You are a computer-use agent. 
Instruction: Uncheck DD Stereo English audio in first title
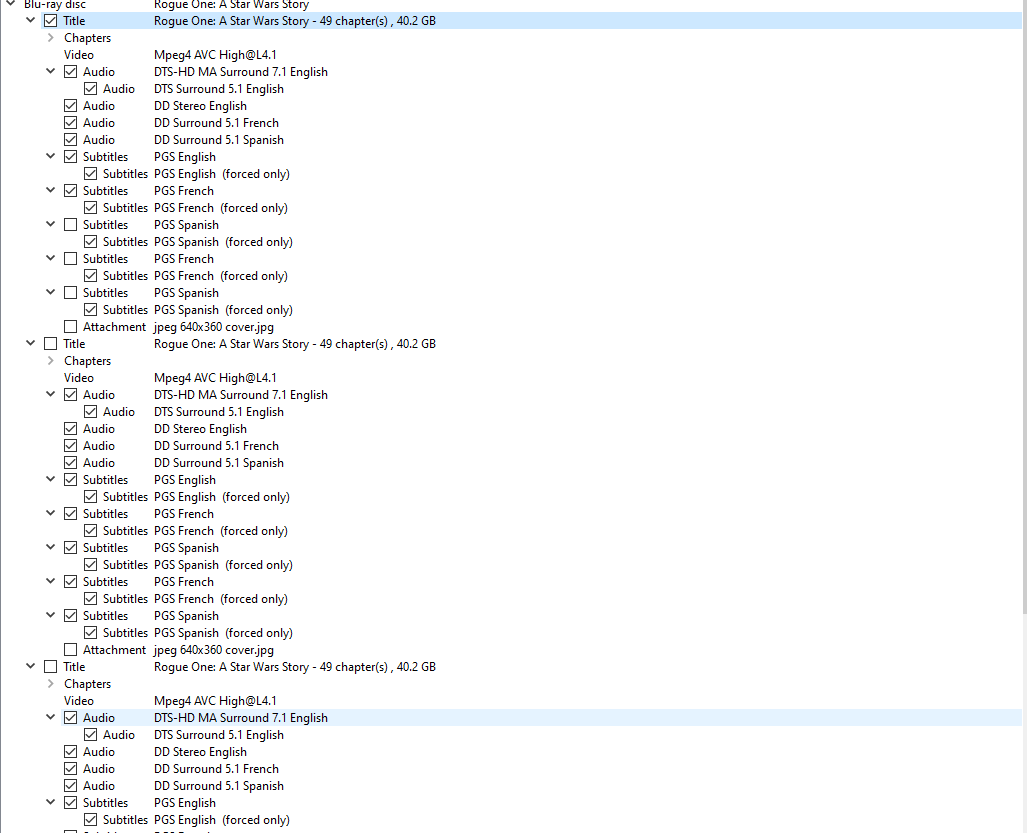[71, 106]
